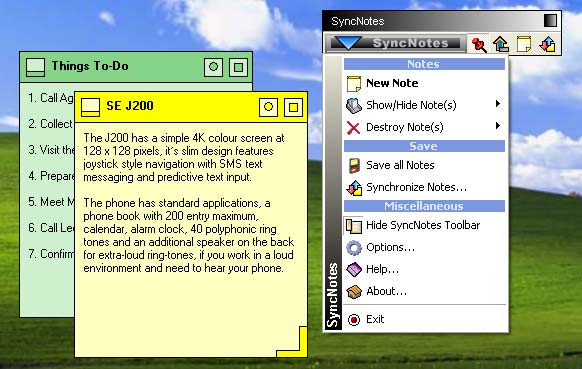Screen dimensions: 582x369
Task: Open Show/Hide Note(s) menu entry
Action: [424, 105]
